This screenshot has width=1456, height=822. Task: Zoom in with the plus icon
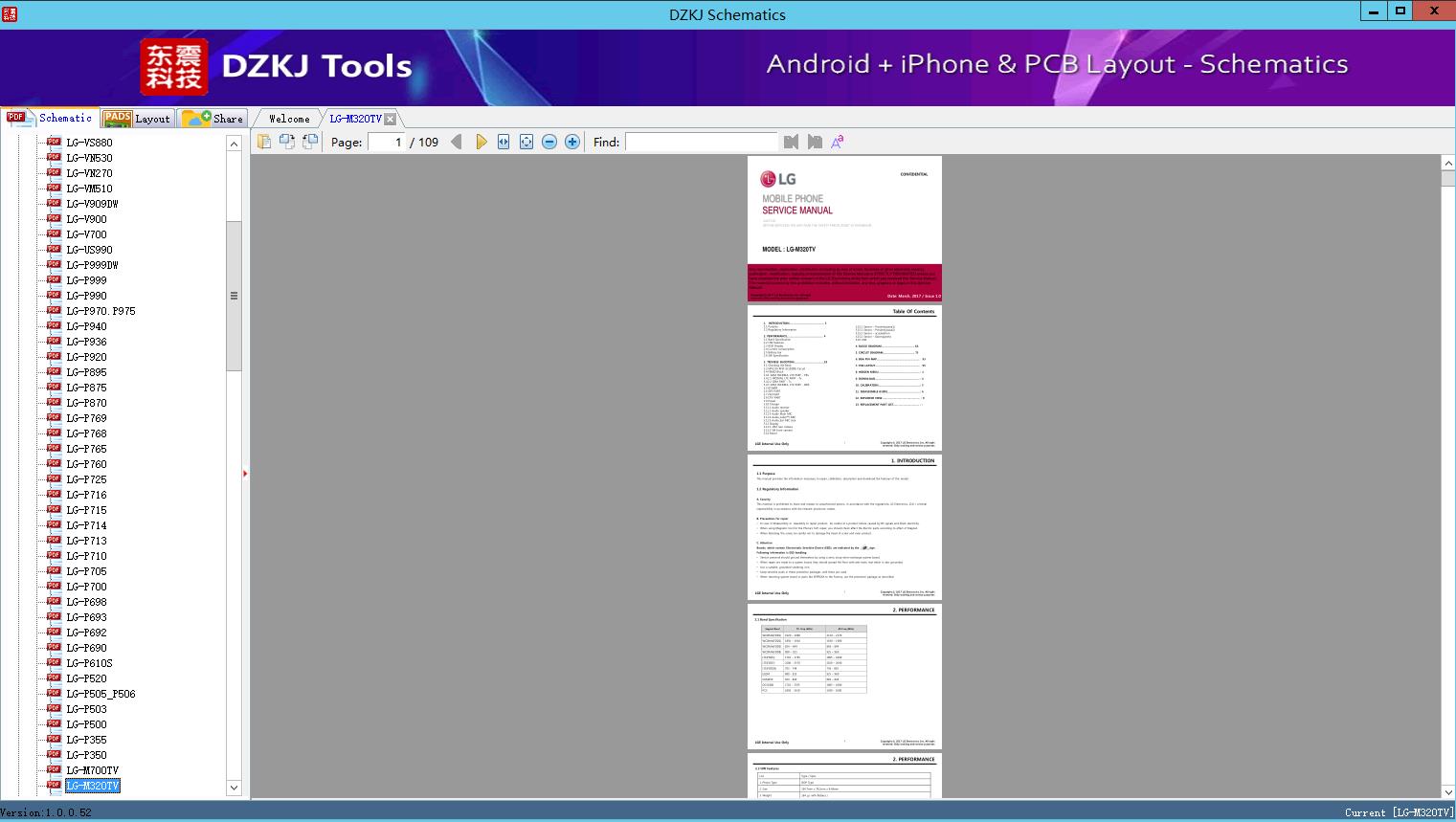point(572,142)
